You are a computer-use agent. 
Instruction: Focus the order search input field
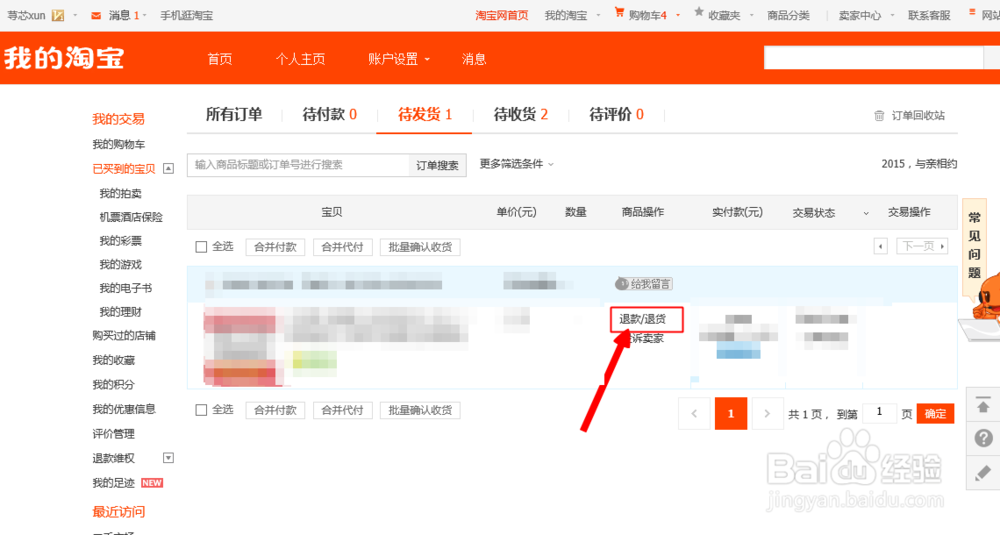pyautogui.click(x=298, y=165)
